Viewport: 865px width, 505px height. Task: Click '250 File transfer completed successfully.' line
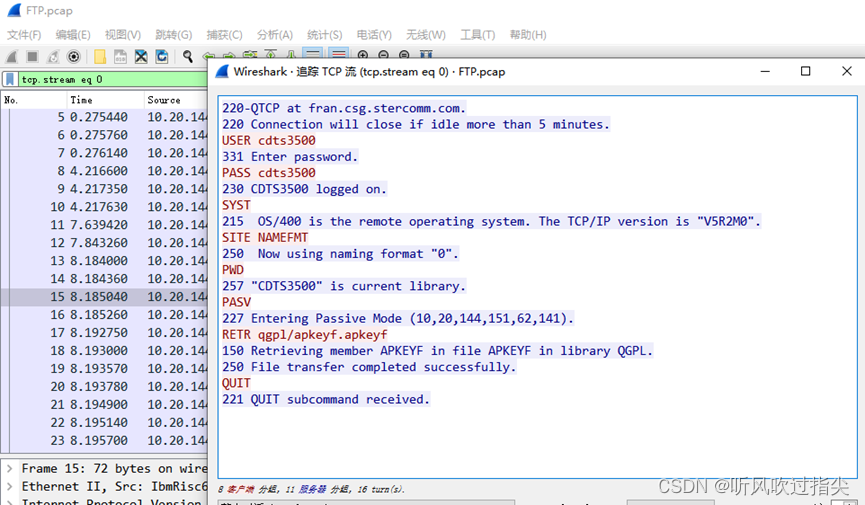369,367
